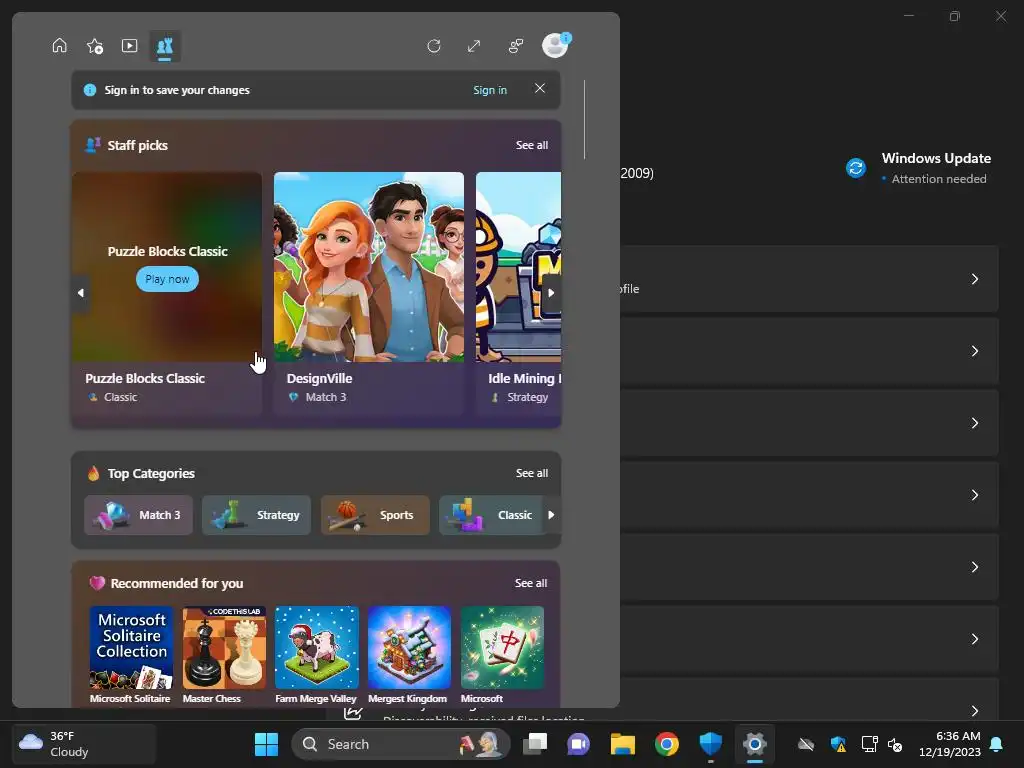Viewport: 1024px width, 768px height.
Task: Expand the first Settings row chevron
Action: click(974, 279)
